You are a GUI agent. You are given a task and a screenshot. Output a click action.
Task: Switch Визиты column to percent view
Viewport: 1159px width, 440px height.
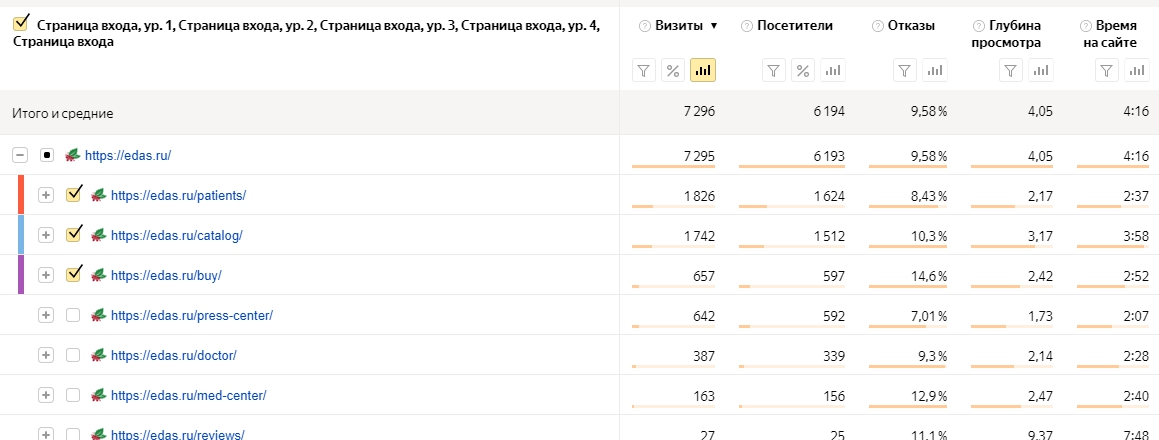click(673, 71)
